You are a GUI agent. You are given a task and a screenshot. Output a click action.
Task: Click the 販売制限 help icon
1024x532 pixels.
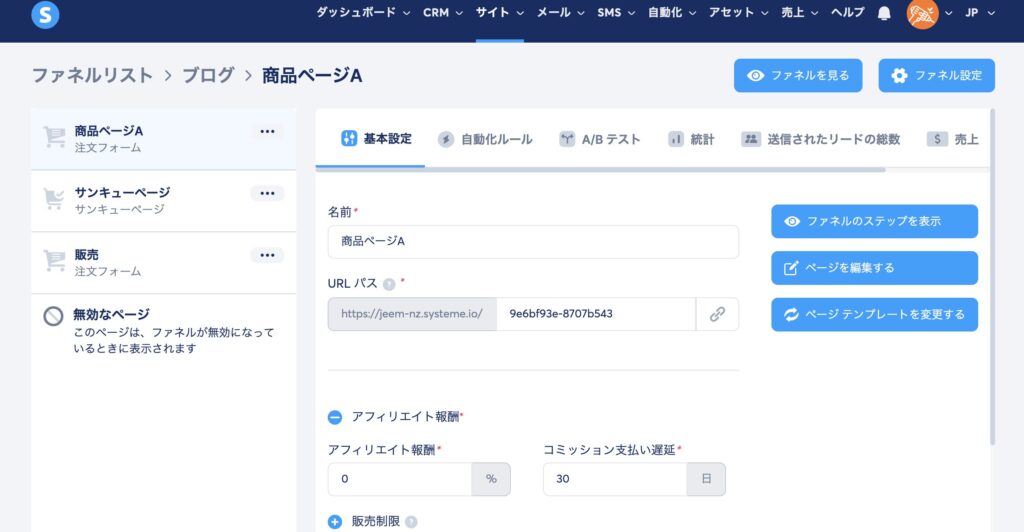[411, 521]
